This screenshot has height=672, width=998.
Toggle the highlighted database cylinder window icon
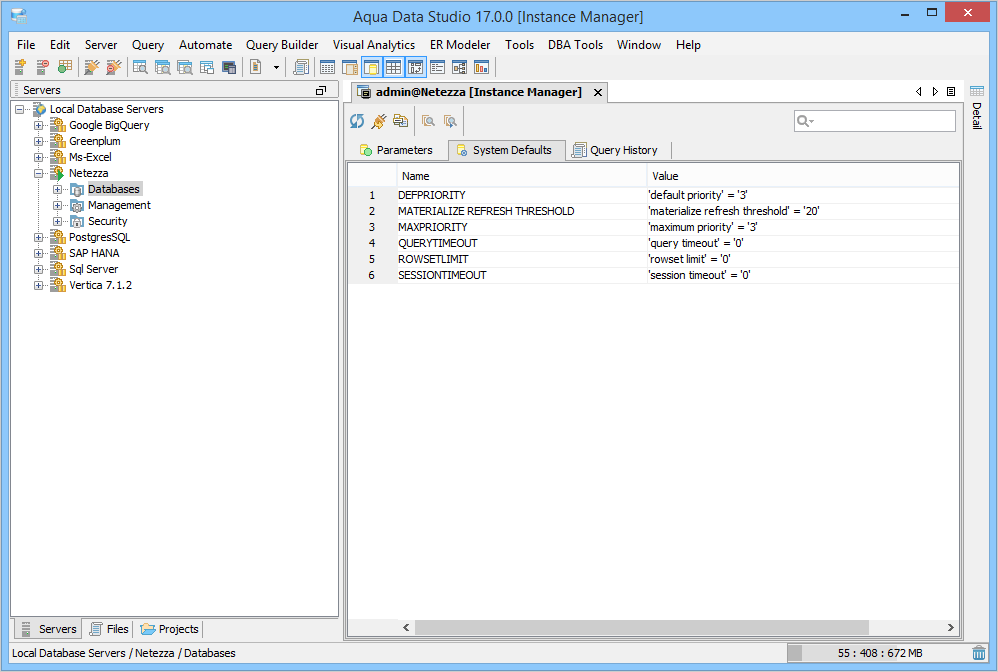click(x=372, y=67)
